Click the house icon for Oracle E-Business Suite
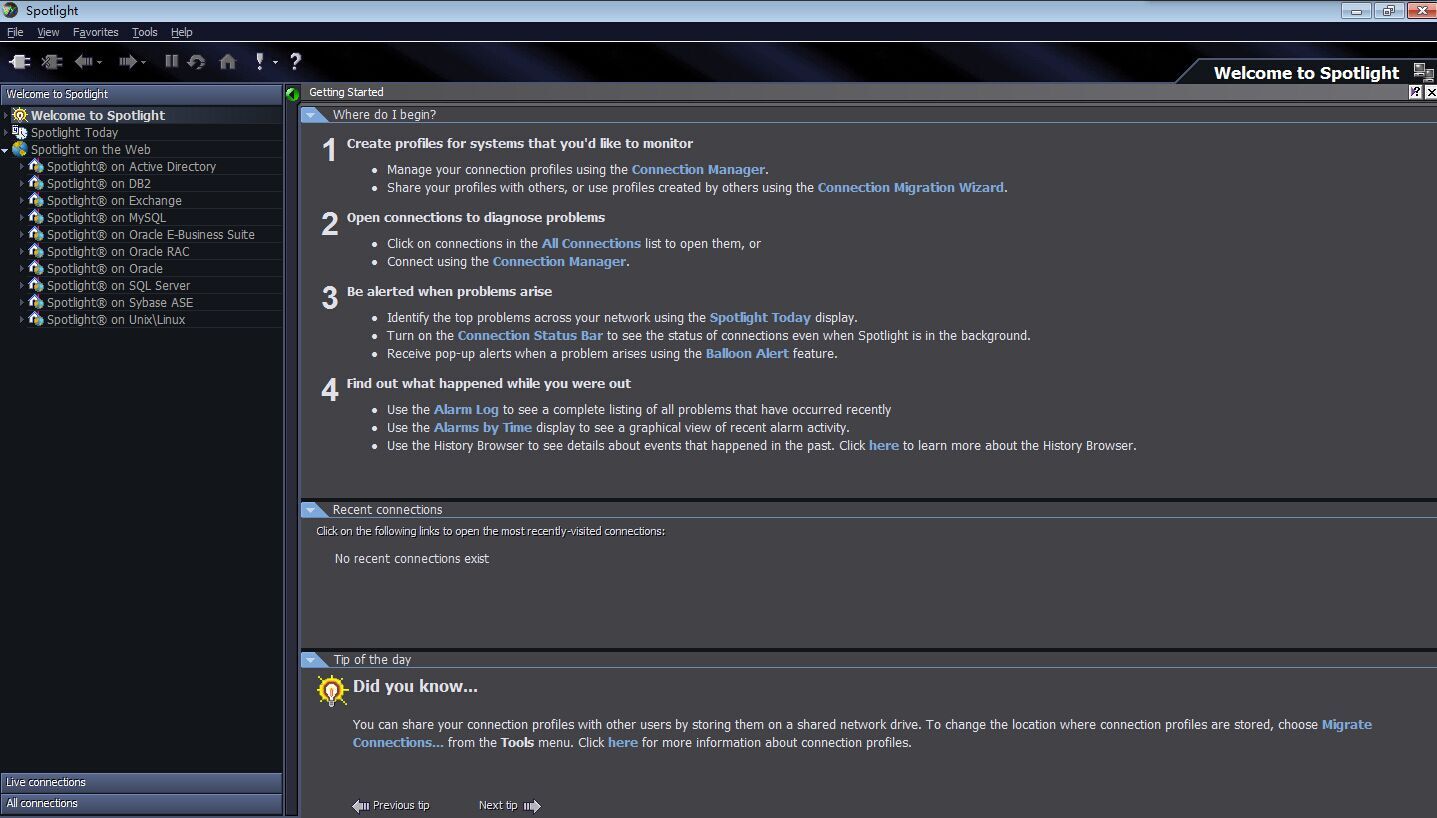The image size is (1437, 818). pos(36,234)
